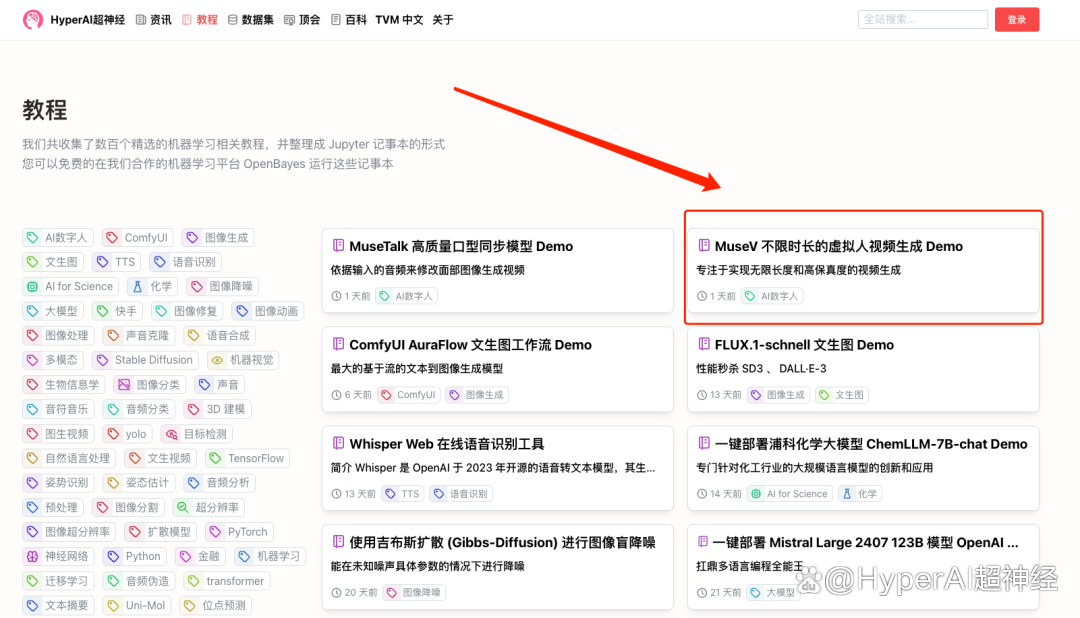The width and height of the screenshot is (1080, 618).
Task: Click the notebook icon beside MuseV title
Action: pyautogui.click(x=704, y=245)
